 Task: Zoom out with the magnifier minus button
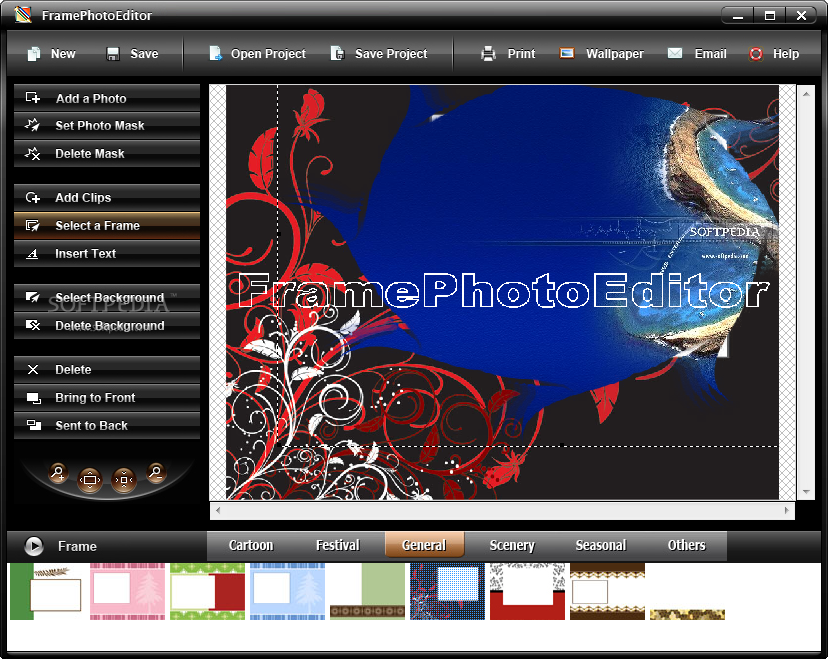click(156, 472)
